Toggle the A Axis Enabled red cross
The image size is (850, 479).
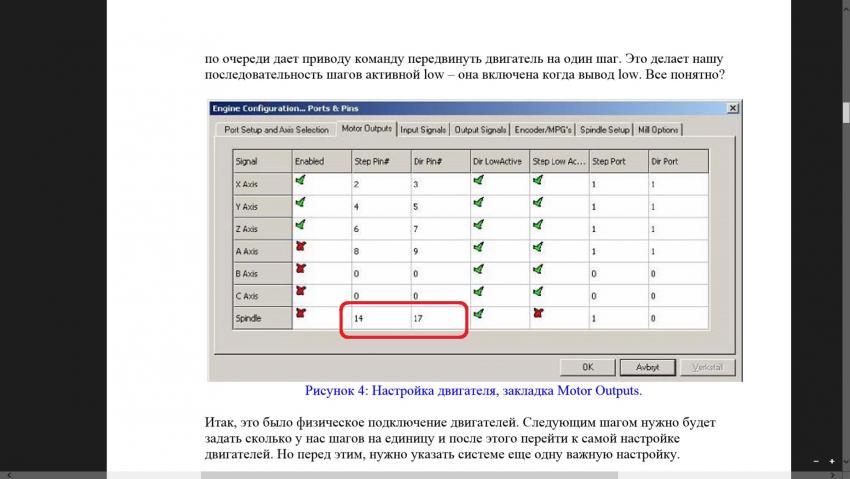tap(300, 247)
